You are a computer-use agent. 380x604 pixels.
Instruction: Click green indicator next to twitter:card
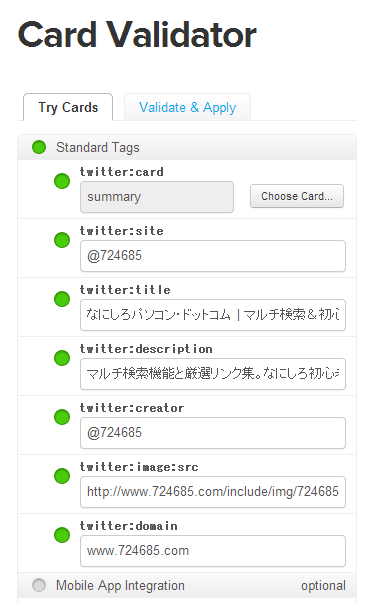(x=62, y=181)
